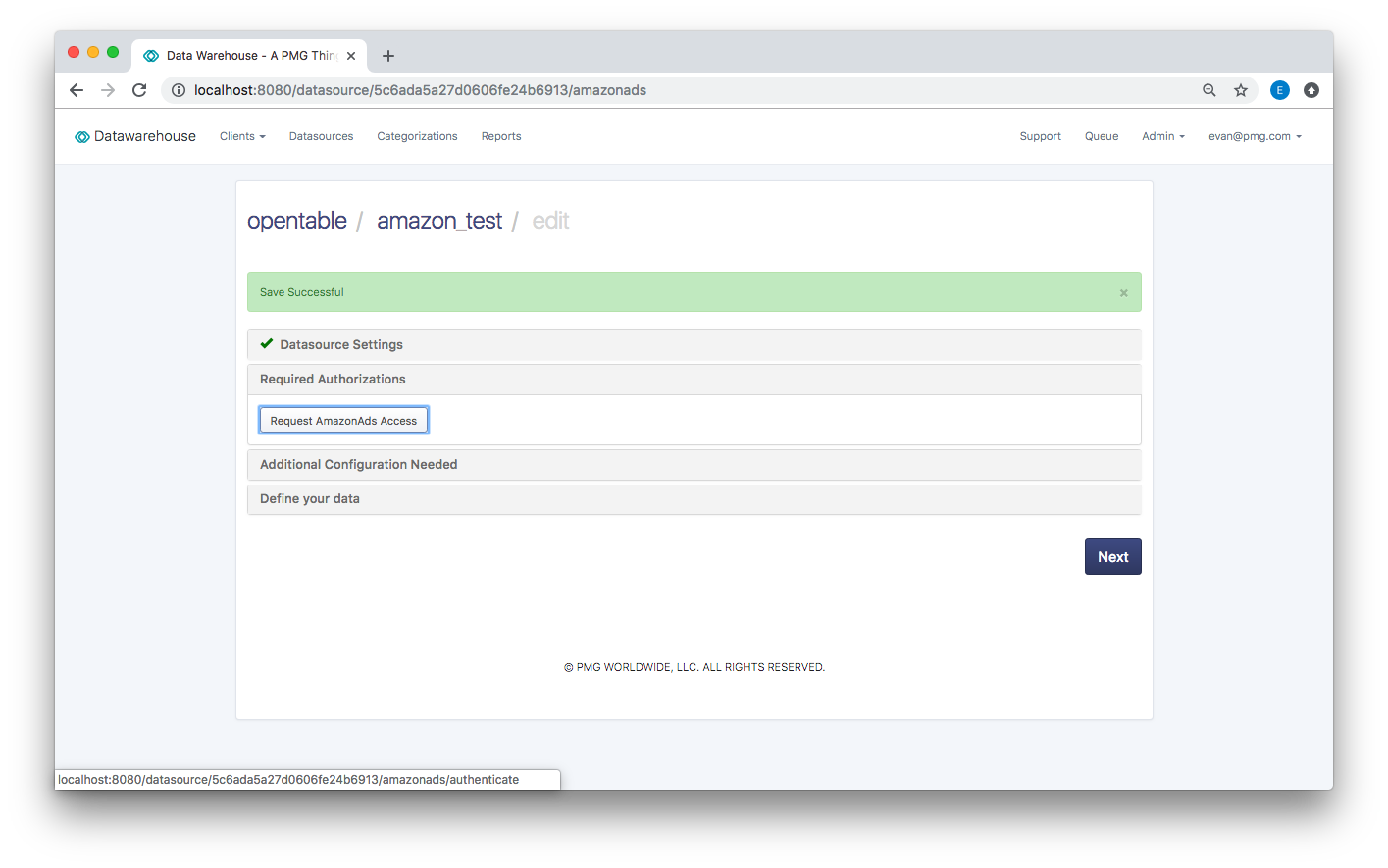1388x868 pixels.
Task: Expand the Datasource Settings section
Action: (x=341, y=344)
